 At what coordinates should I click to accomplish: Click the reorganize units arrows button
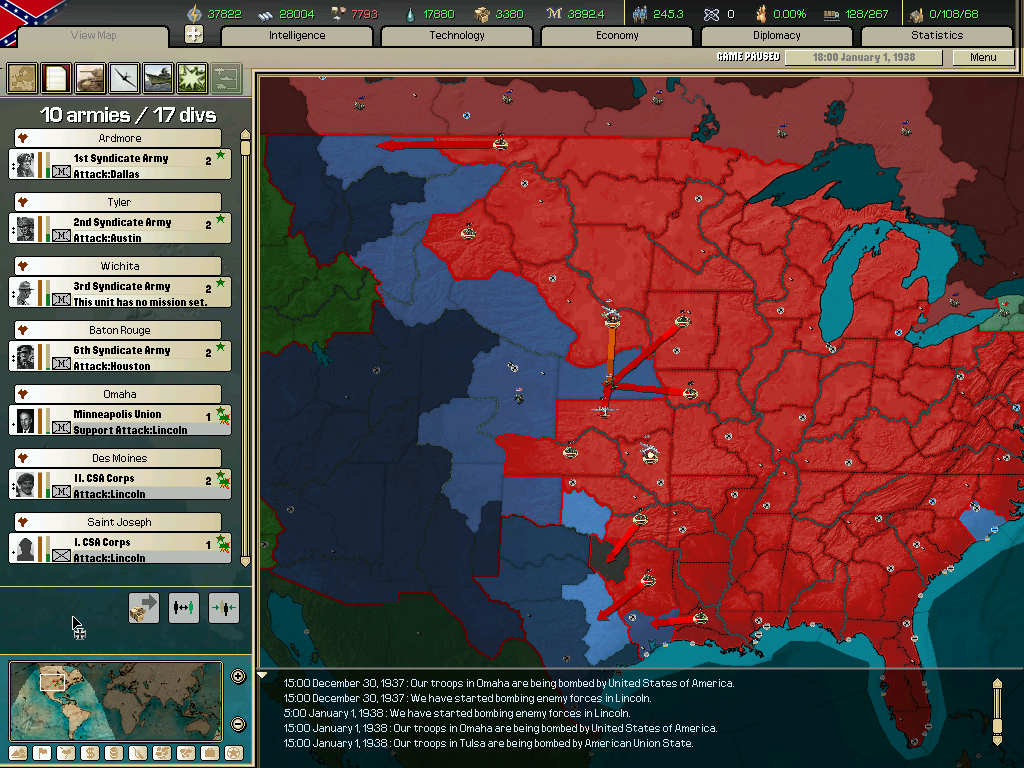[184, 607]
